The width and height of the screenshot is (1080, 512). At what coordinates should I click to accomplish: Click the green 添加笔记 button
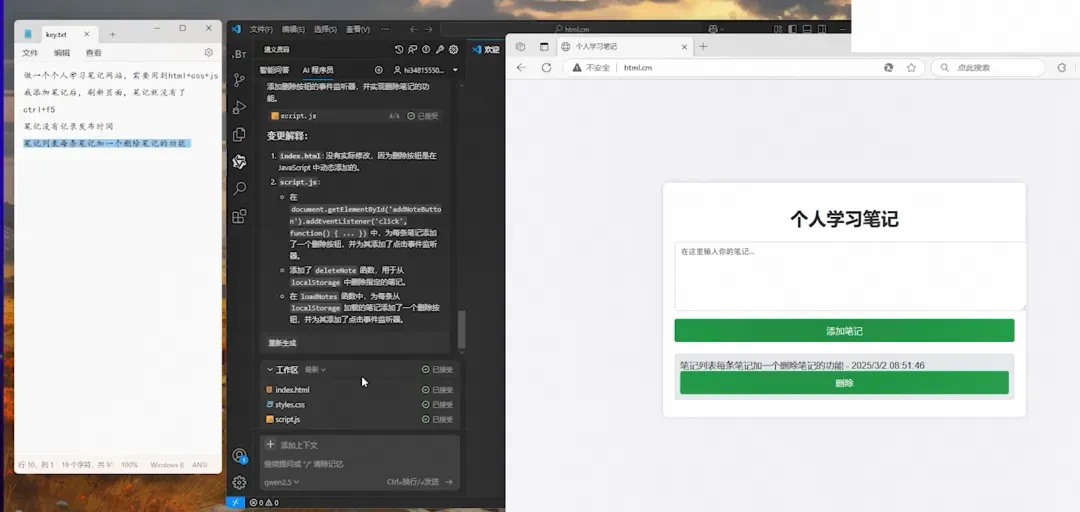coord(844,331)
